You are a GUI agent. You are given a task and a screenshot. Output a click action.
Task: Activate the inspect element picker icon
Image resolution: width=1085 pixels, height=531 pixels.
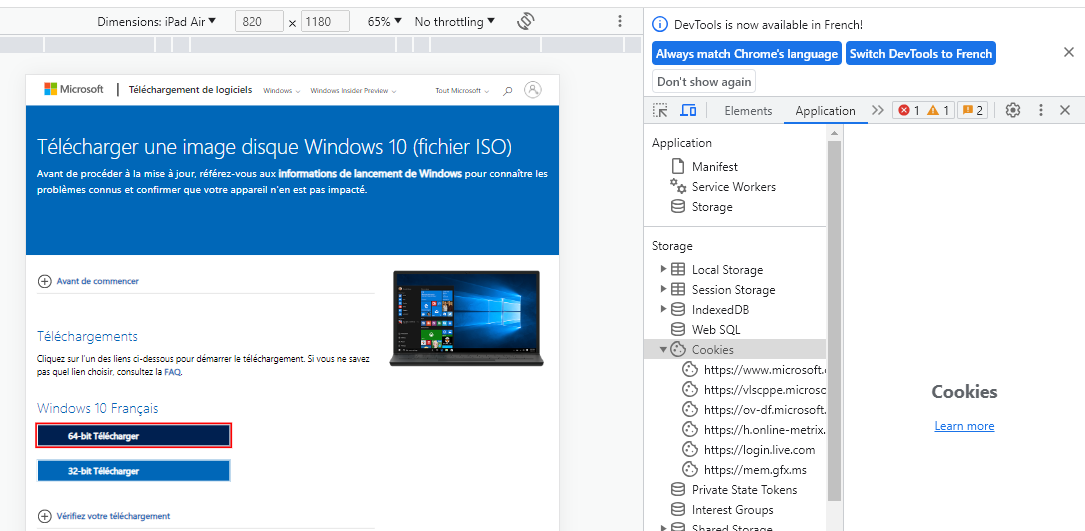pos(661,110)
